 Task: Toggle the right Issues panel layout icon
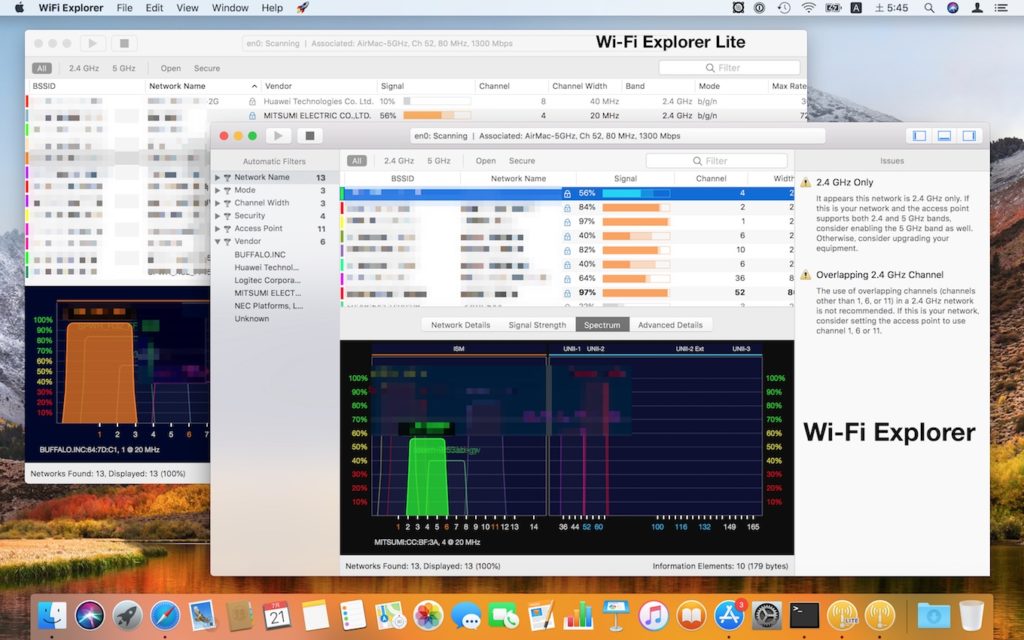point(970,135)
